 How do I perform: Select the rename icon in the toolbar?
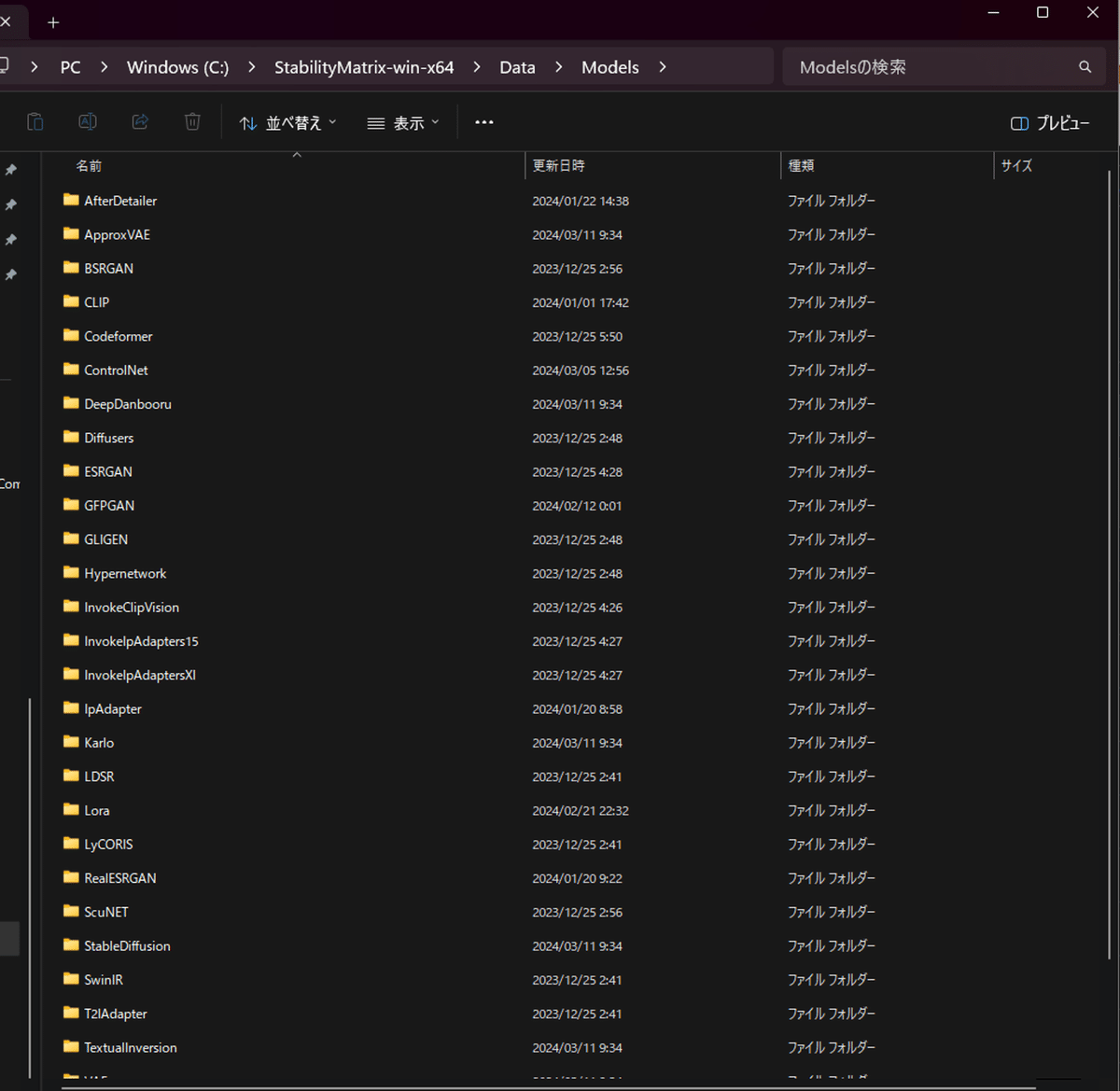click(88, 121)
